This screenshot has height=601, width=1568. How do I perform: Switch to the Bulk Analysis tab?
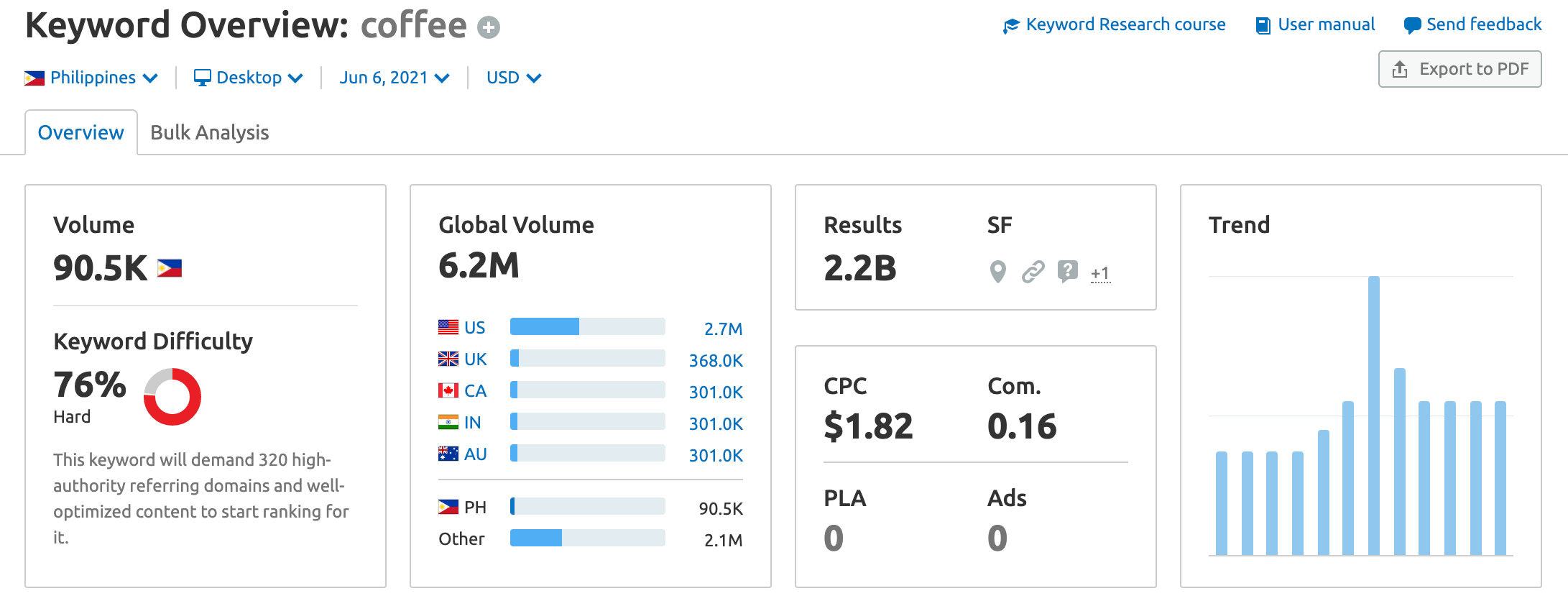coord(209,133)
